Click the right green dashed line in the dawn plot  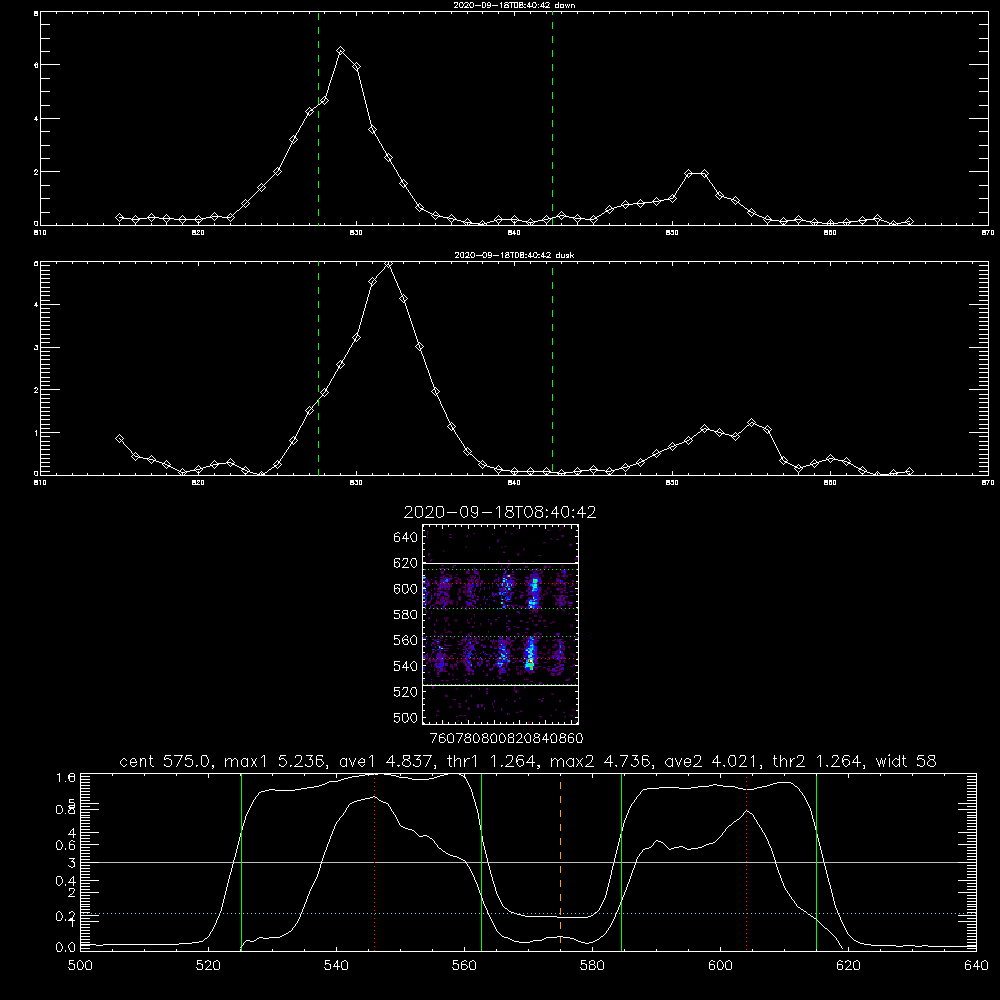coord(552,118)
